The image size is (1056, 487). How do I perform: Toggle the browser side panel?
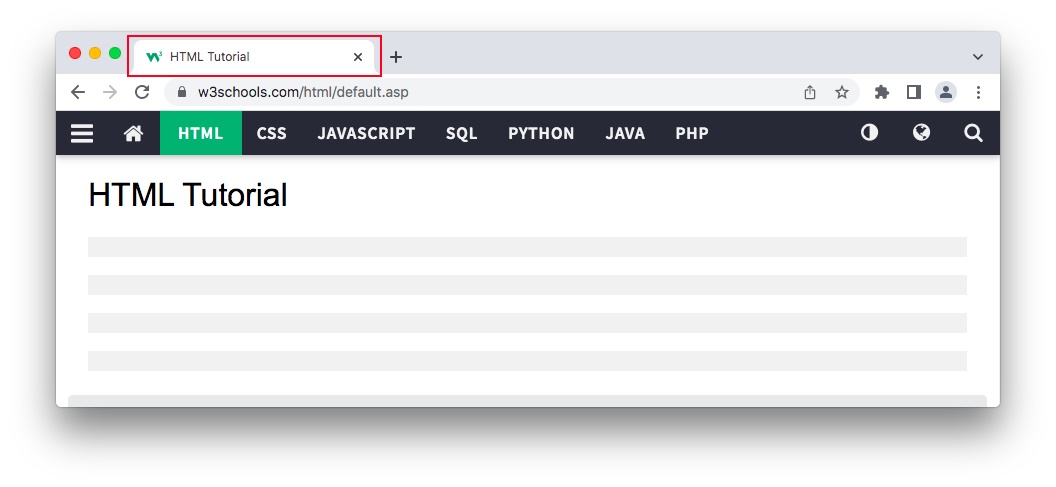coord(913,92)
